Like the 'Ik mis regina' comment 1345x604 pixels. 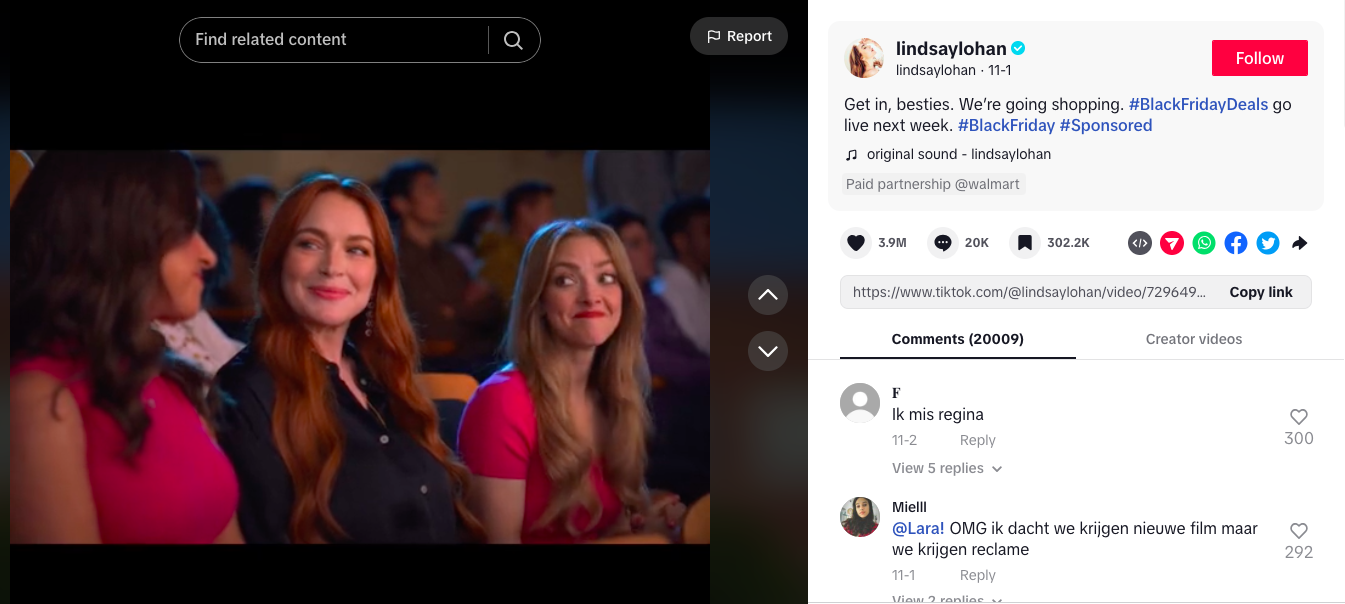coord(1298,417)
